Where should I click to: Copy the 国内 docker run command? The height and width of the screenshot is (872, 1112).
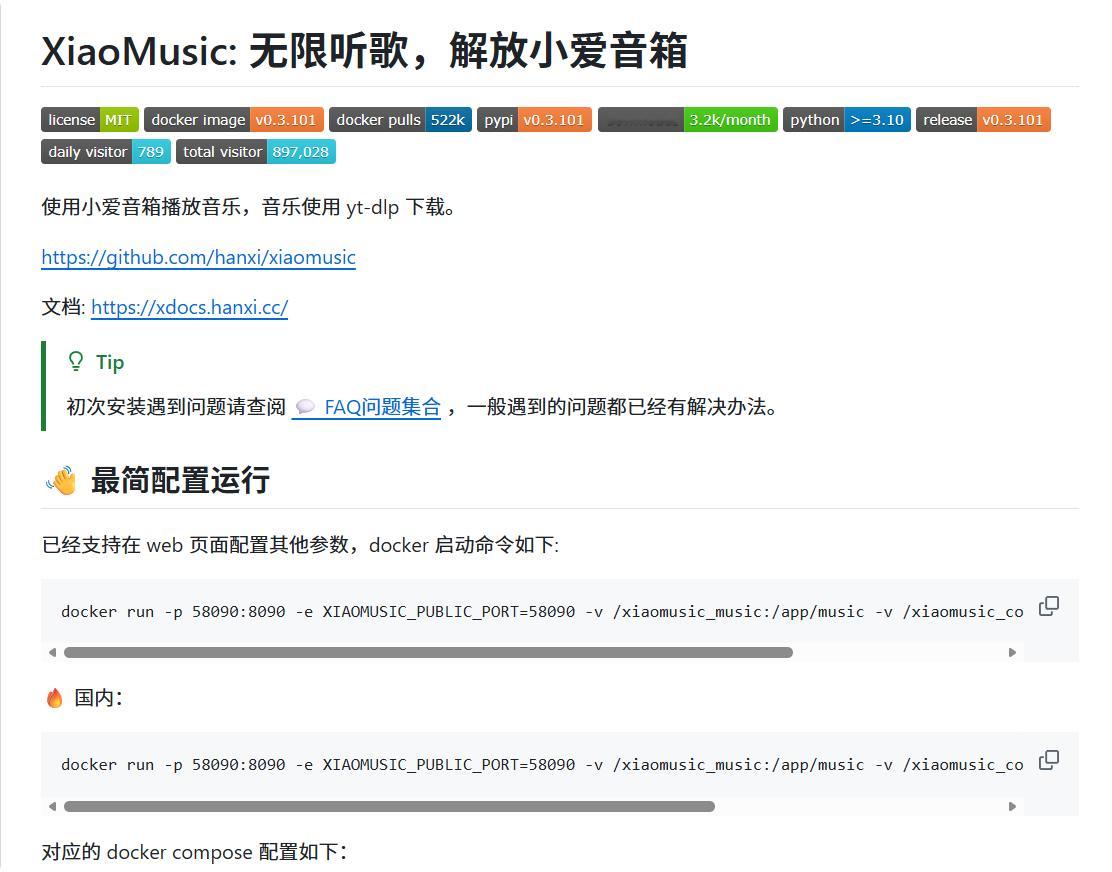coord(1048,760)
